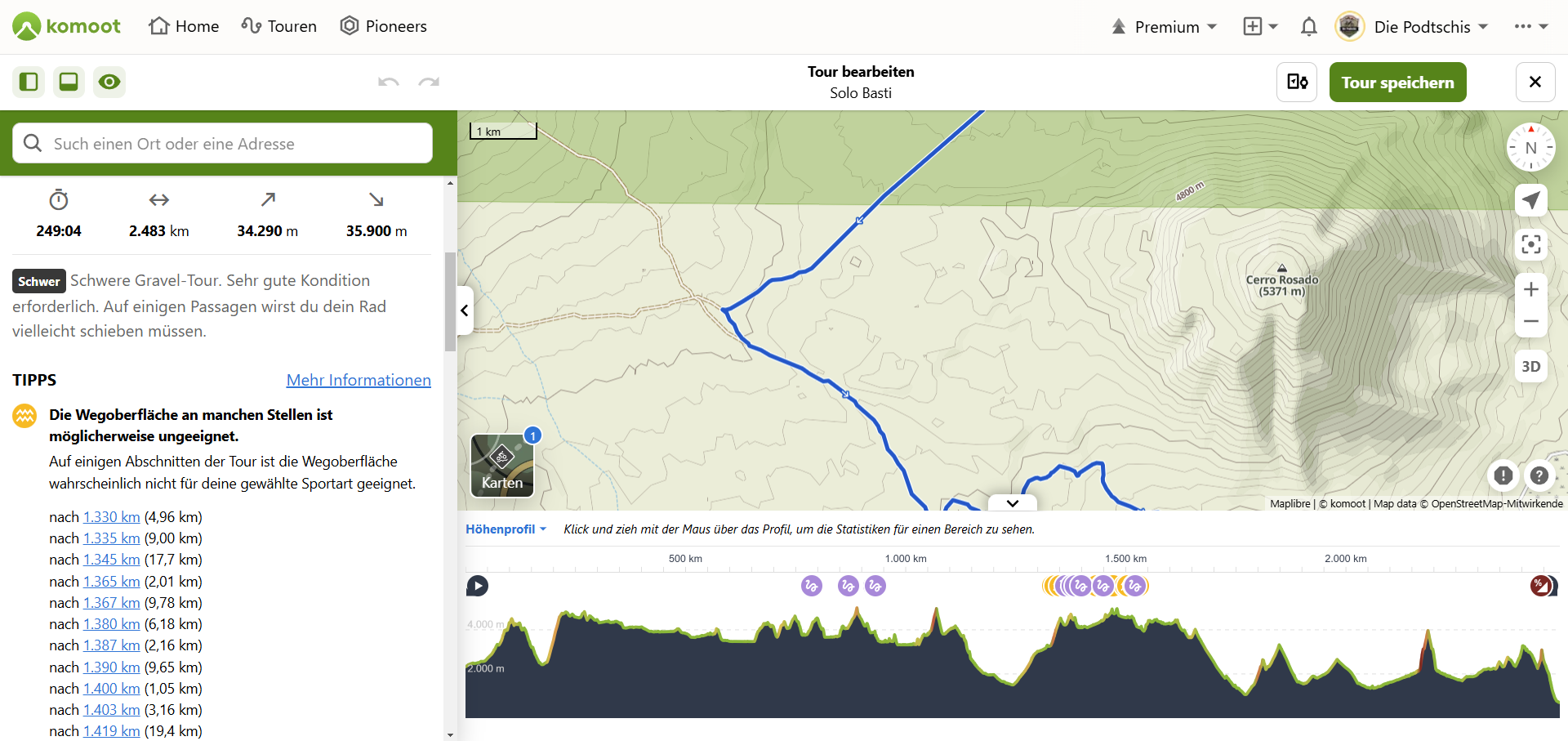Image resolution: width=1568 pixels, height=741 pixels.
Task: Open the Touren menu item
Action: (279, 26)
